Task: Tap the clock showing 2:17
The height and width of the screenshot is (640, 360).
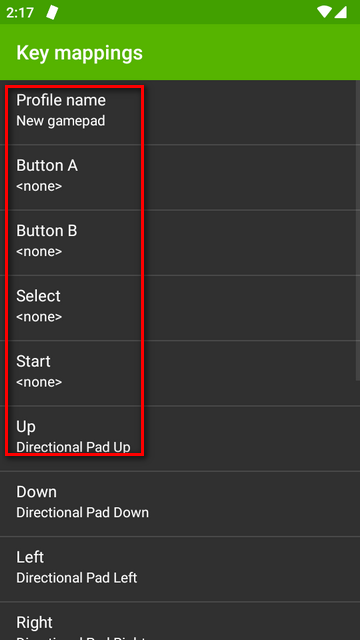Action: pyautogui.click(x=20, y=13)
